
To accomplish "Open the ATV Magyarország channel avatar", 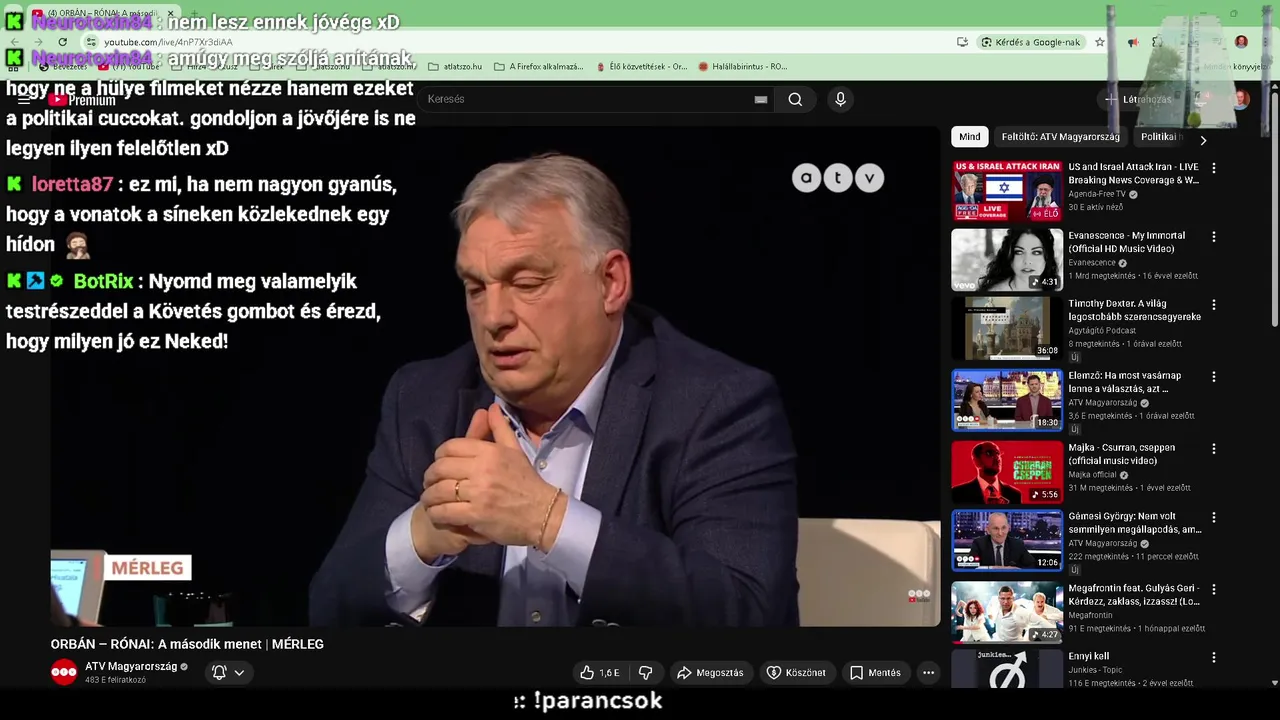I will pyautogui.click(x=64, y=672).
